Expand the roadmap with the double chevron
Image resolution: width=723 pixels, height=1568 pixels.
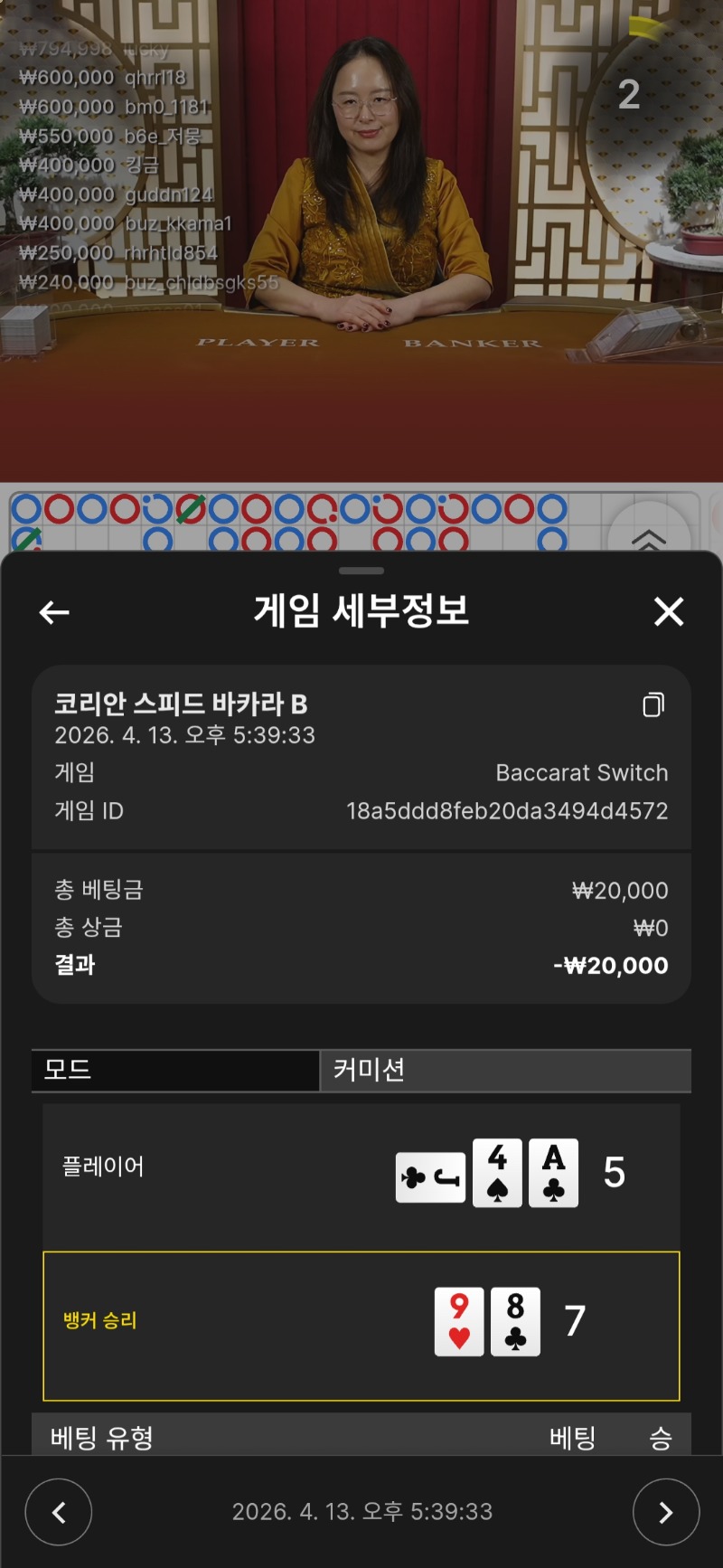pos(649,537)
